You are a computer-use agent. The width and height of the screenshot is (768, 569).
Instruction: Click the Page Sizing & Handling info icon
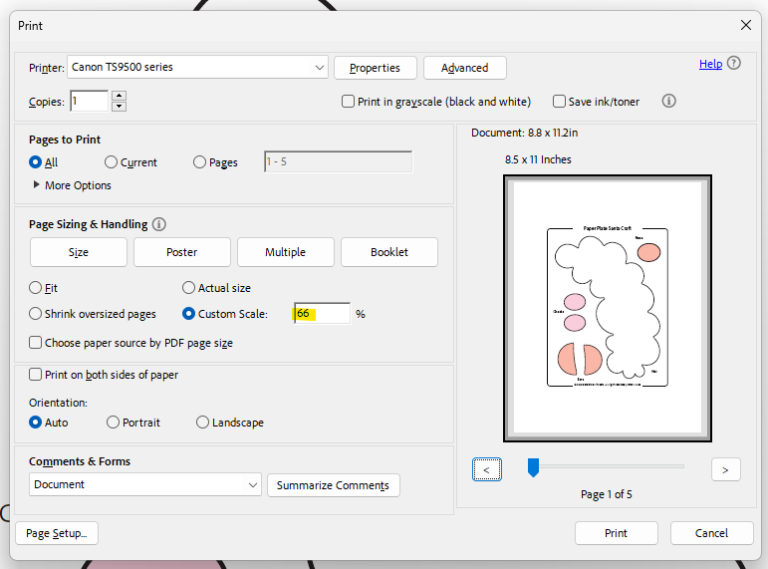pyautogui.click(x=159, y=225)
